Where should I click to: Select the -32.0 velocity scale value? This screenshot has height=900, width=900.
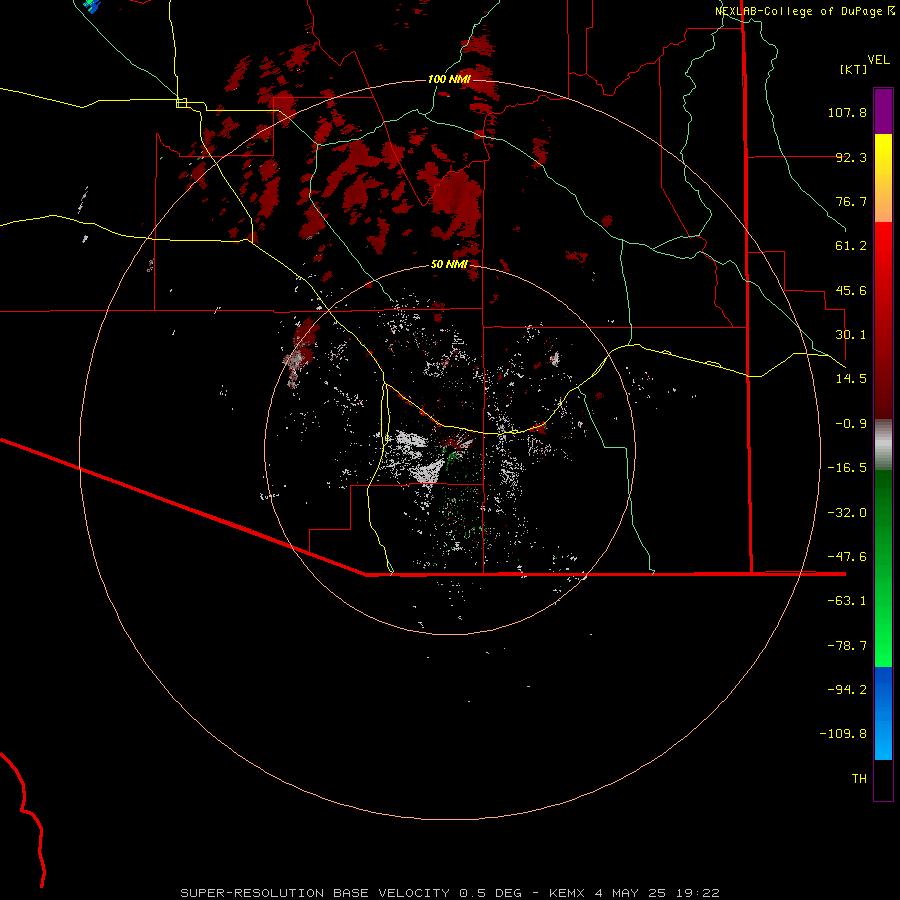pos(847,513)
